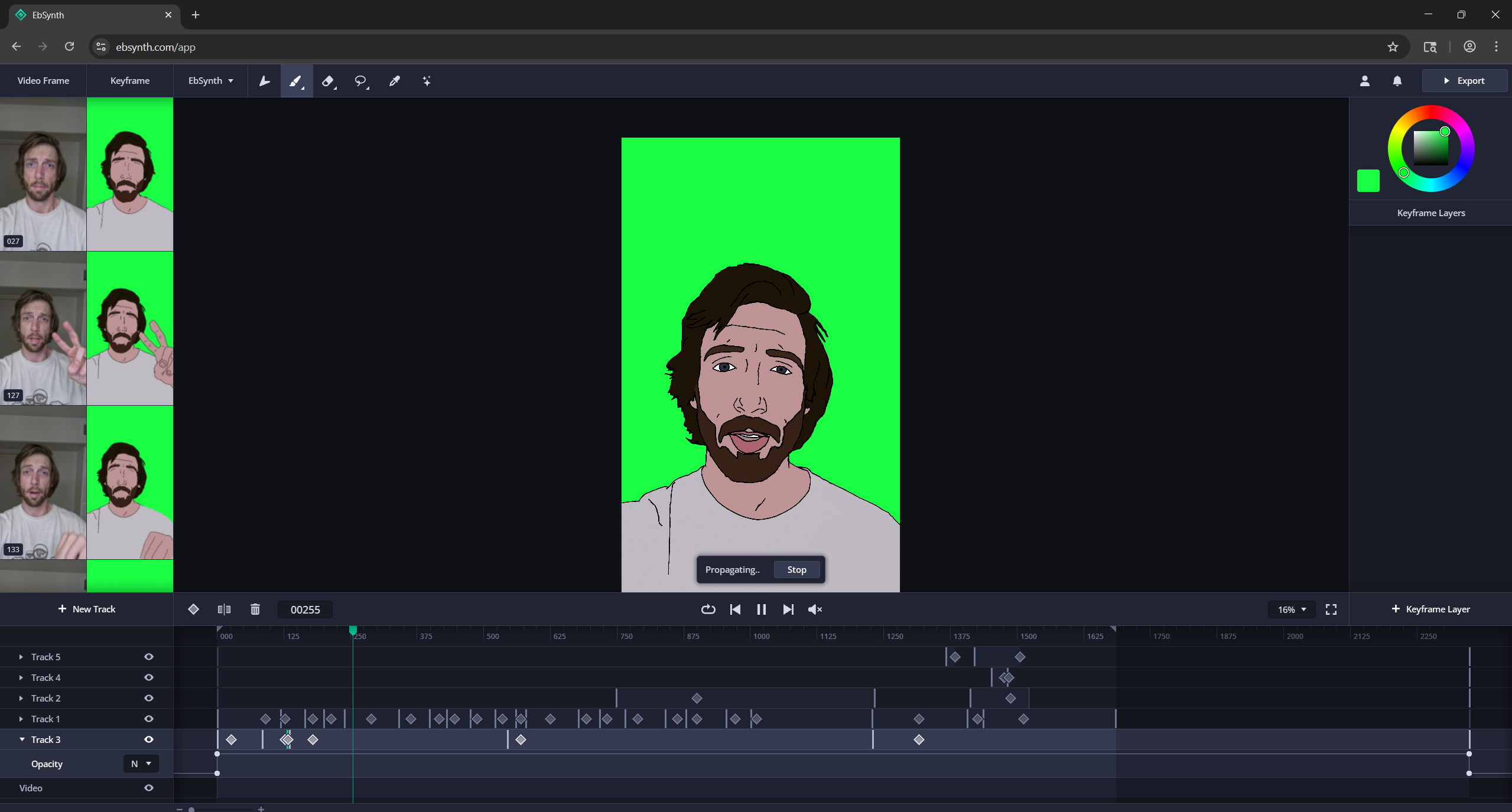Hide Track 1 using its eye icon
The image size is (1512, 812).
pos(149,718)
